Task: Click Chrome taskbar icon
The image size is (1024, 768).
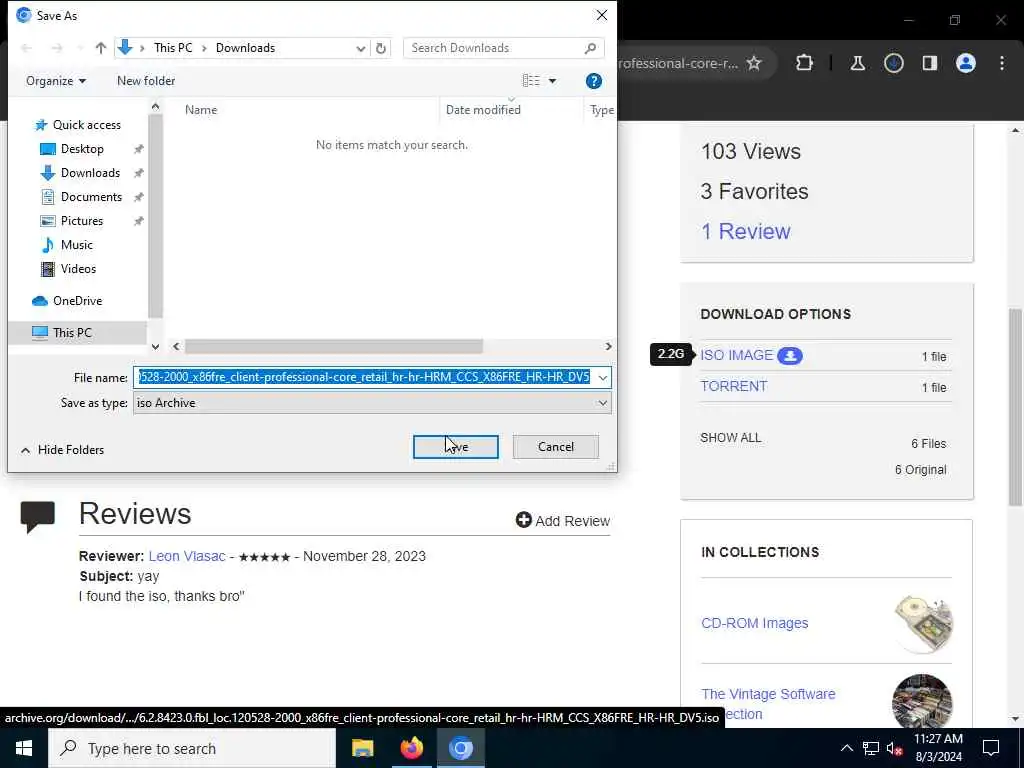Action: tap(460, 748)
